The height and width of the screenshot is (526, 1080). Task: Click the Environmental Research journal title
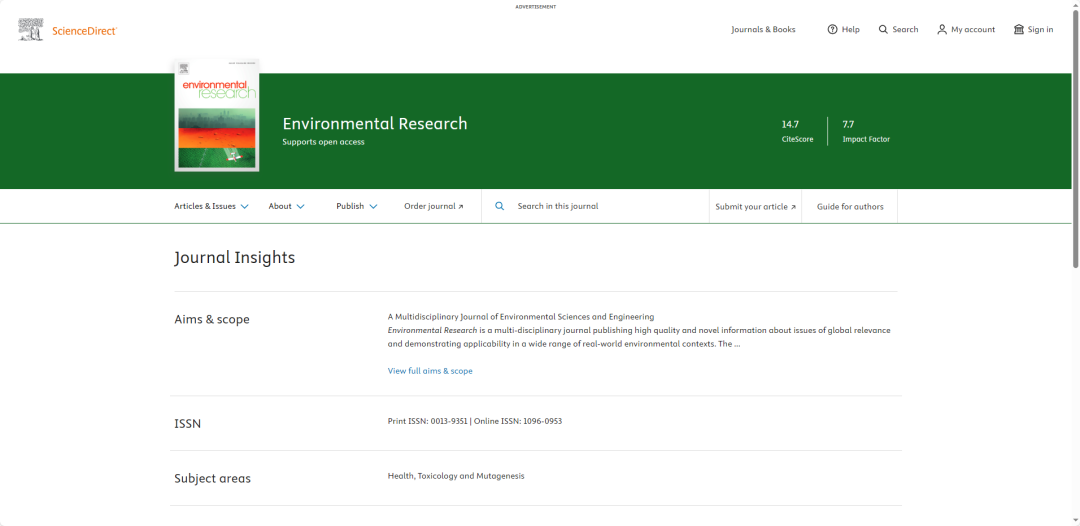coord(375,124)
